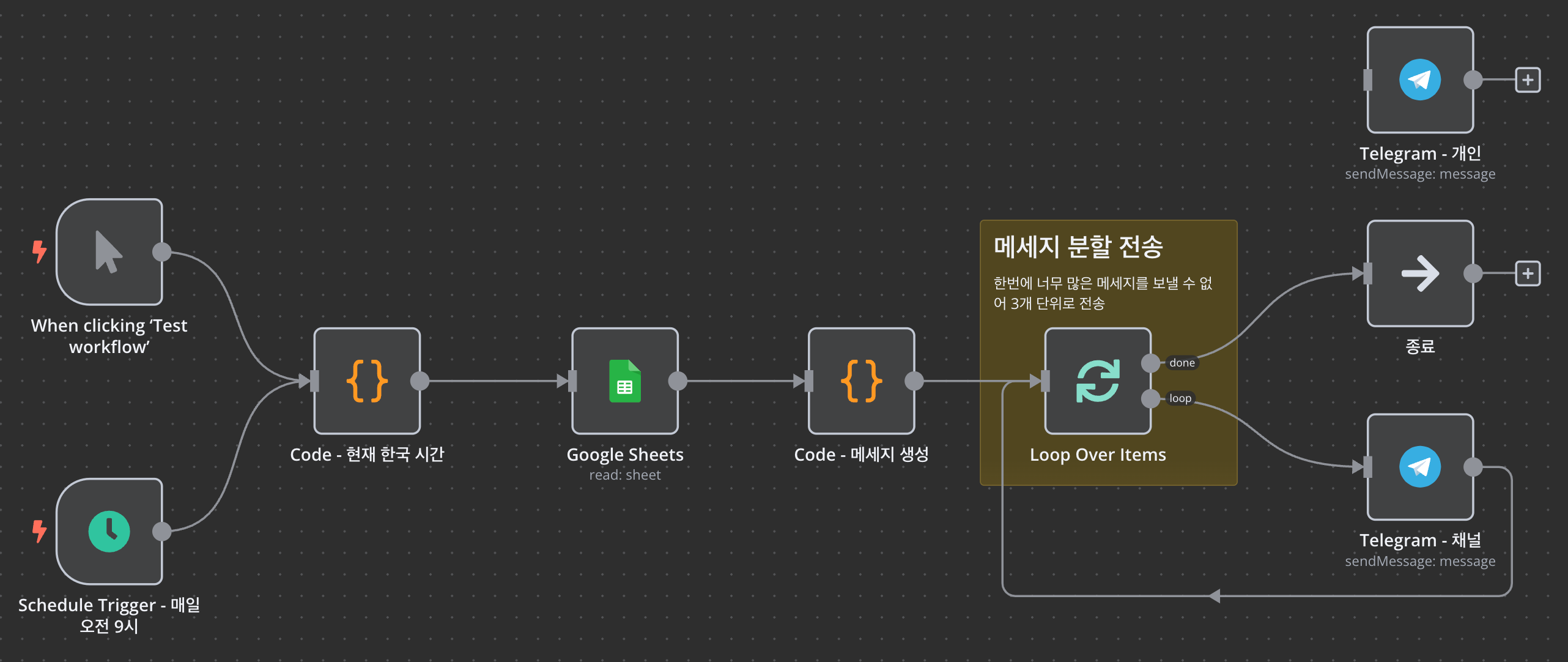
Task: Click the 'Code - 메세지 생성' label
Action: point(862,454)
